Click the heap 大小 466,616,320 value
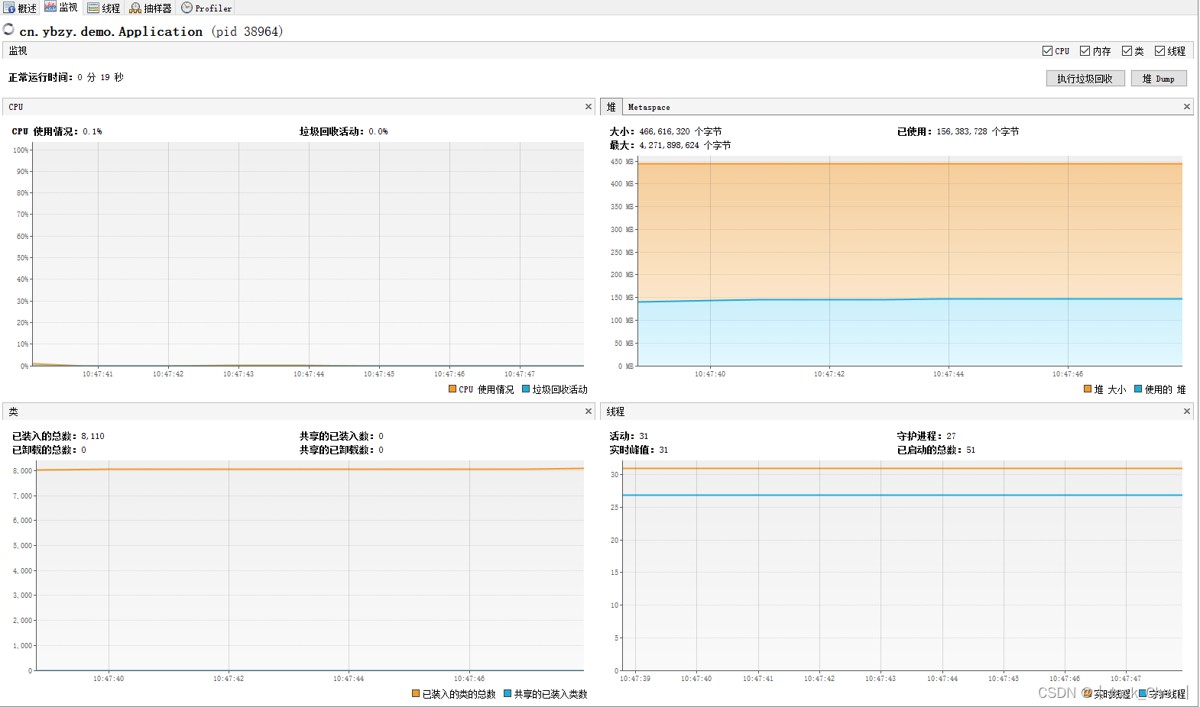Viewport: 1200px width, 707px height. click(x=682, y=131)
